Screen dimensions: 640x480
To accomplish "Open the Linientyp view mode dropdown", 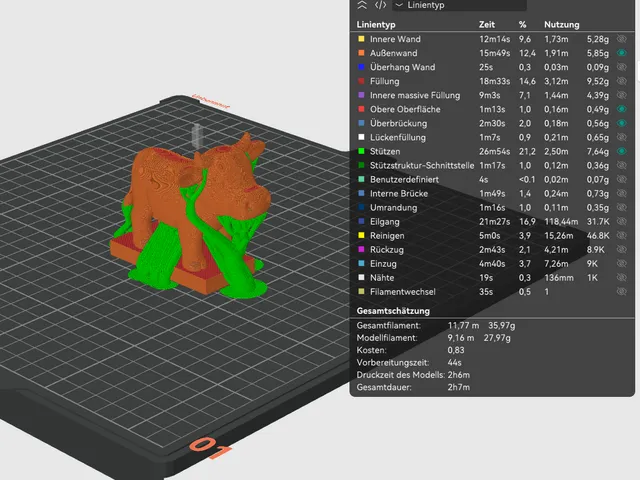I will [459, 5].
